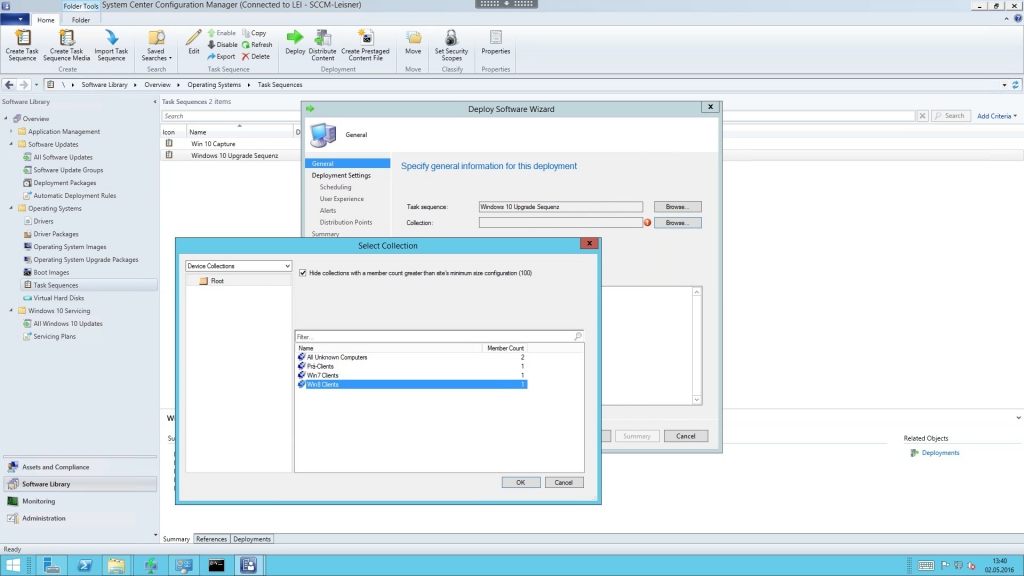Click Export in the ribbon
Screen dimensions: 1024x576
click(x=221, y=56)
